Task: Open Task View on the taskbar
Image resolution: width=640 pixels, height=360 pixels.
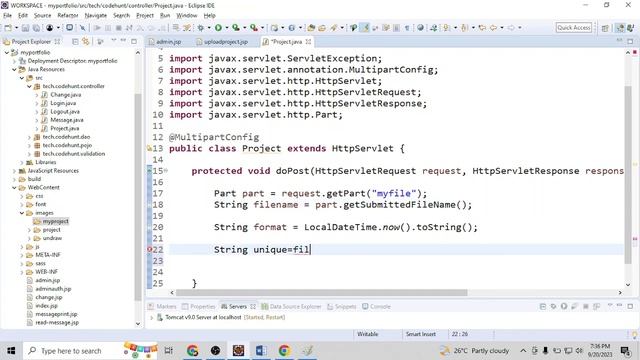Action: click(168, 351)
